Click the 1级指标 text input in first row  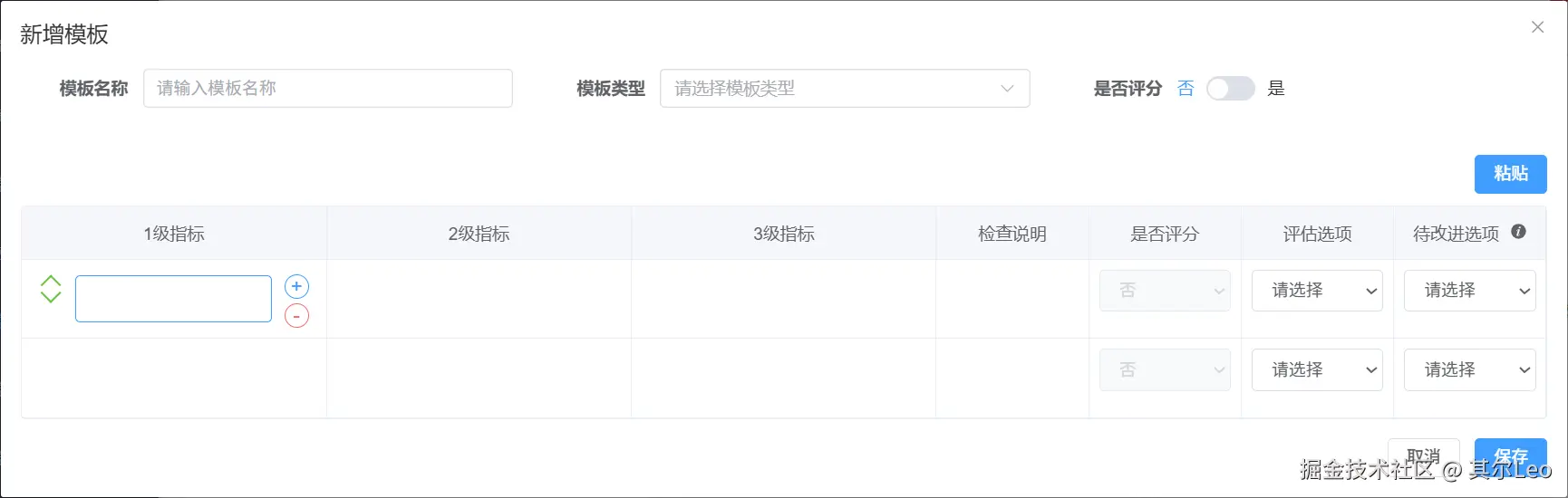click(173, 299)
